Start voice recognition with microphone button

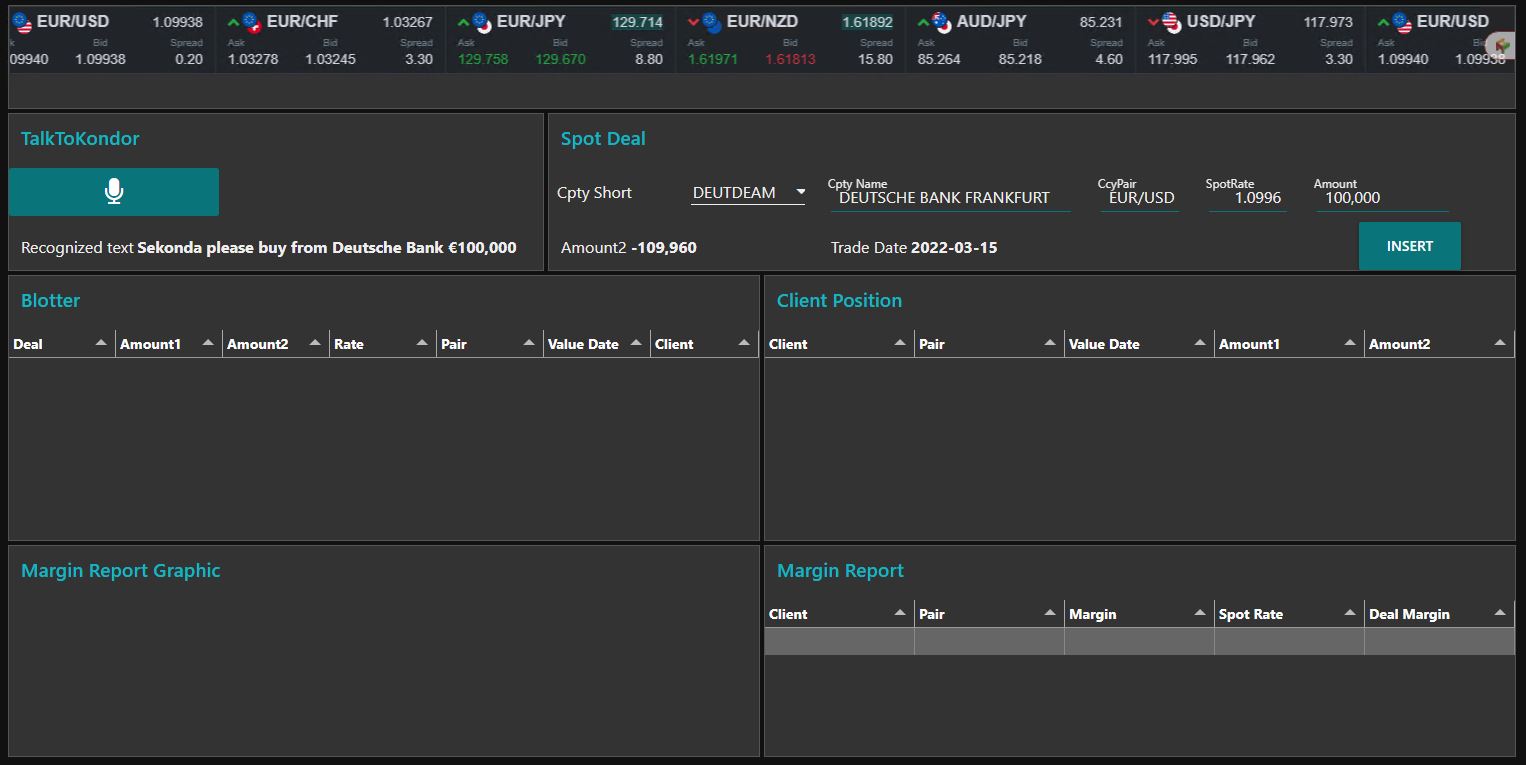114,192
